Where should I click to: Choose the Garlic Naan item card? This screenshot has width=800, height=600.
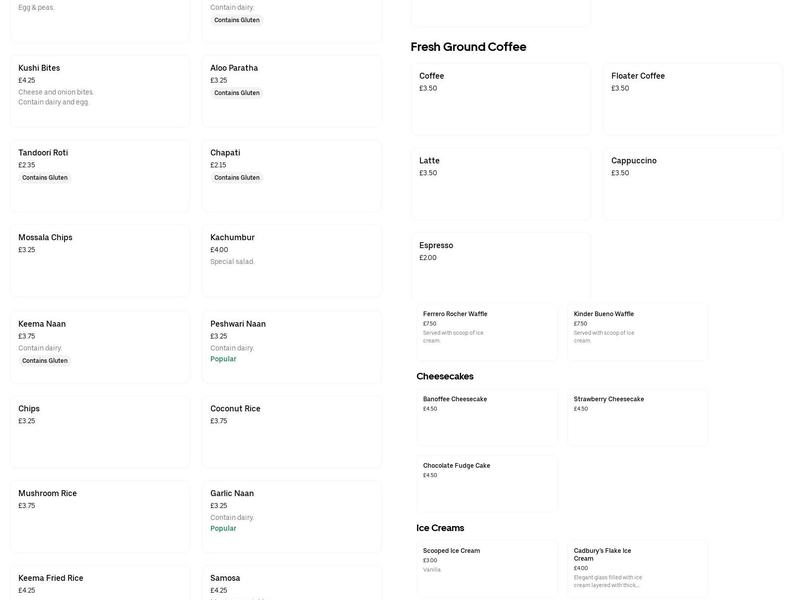pos(291,516)
